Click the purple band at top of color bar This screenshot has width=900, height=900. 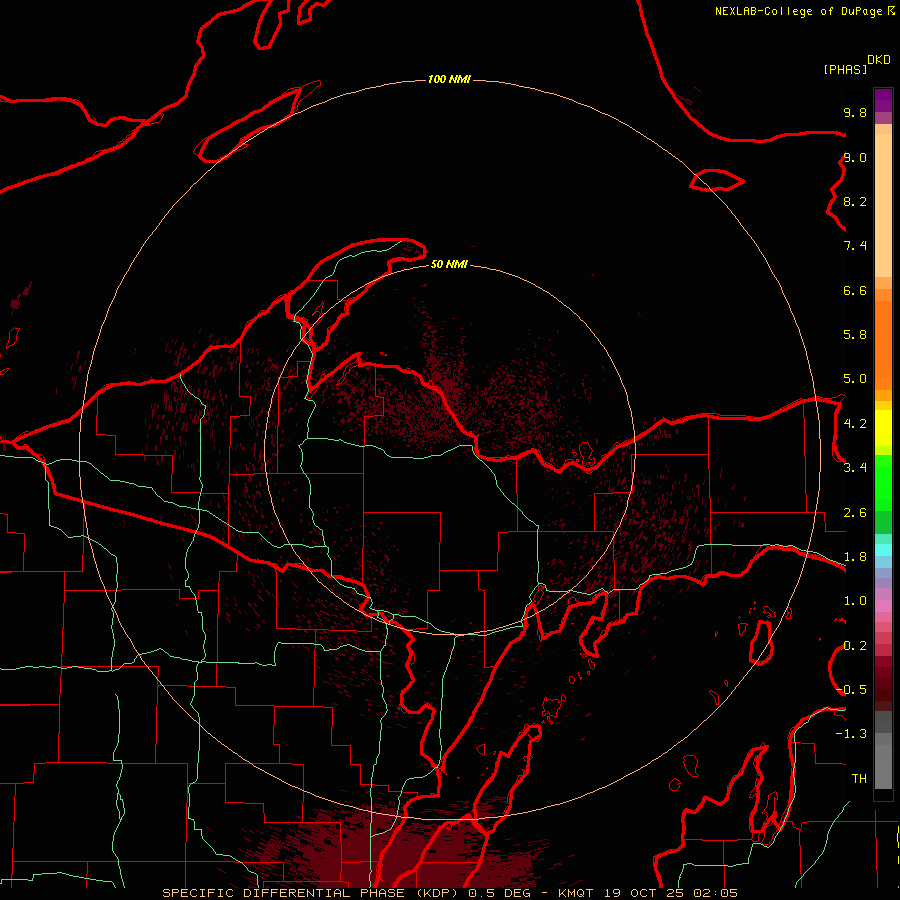pyautogui.click(x=883, y=100)
